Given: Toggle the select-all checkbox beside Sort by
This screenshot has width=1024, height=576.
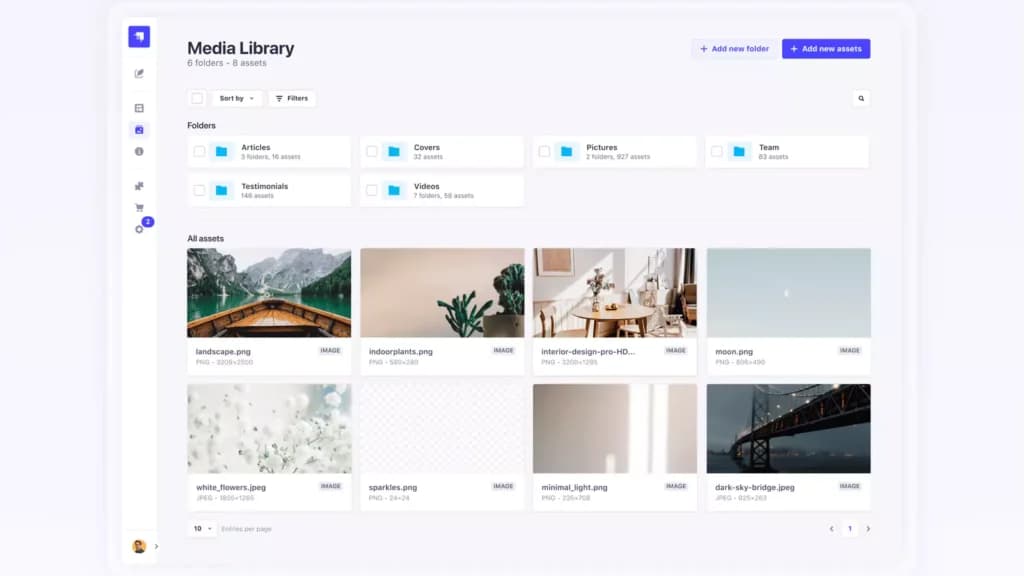Looking at the screenshot, I should coord(197,99).
